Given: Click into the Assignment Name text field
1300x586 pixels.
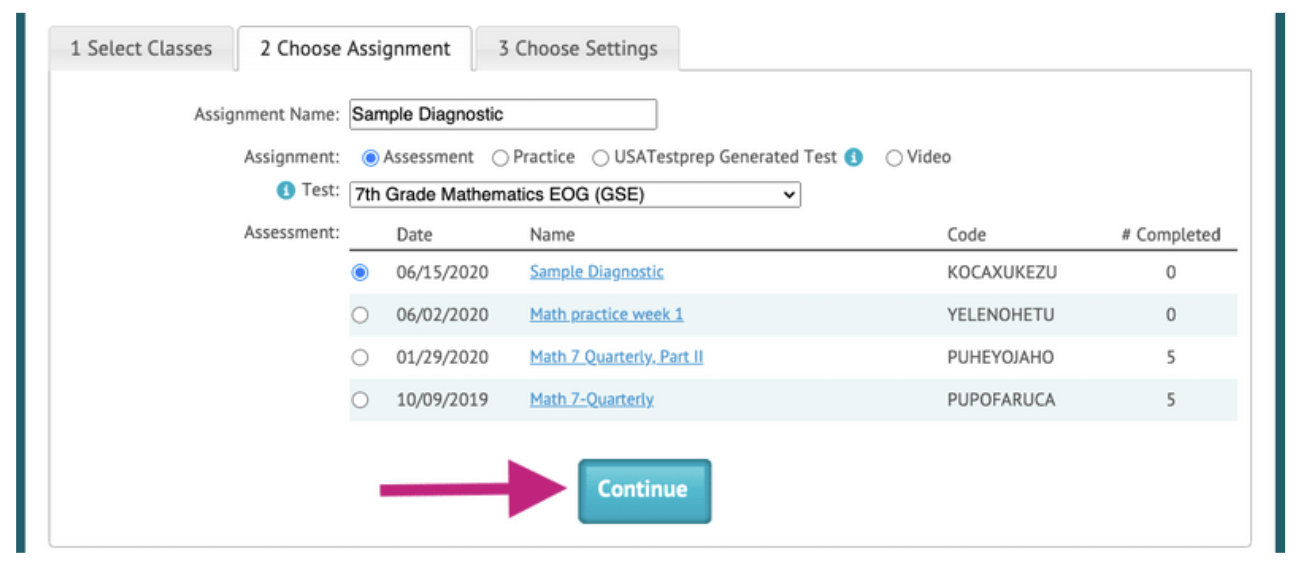Looking at the screenshot, I should [x=503, y=114].
